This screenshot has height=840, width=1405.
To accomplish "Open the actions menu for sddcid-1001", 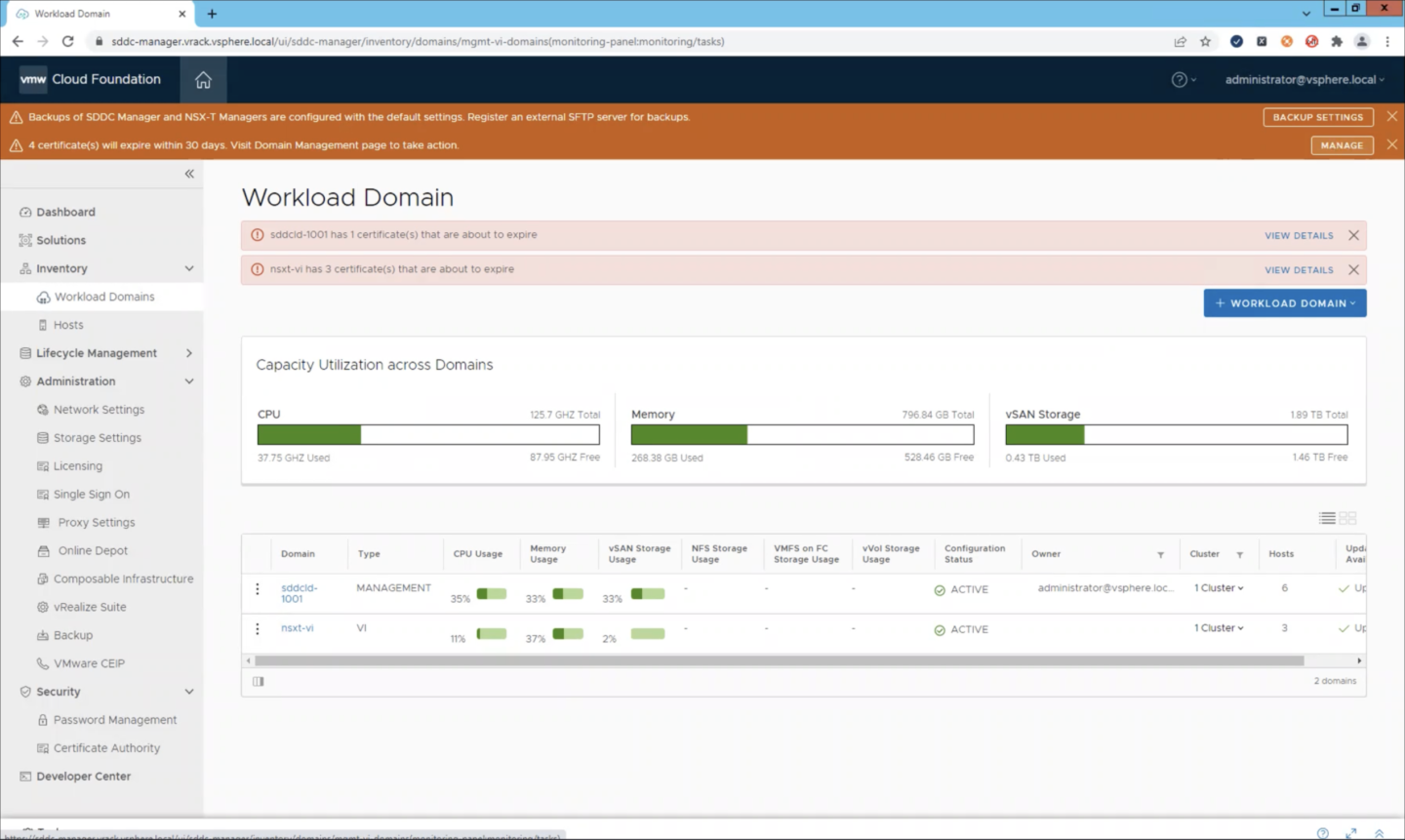I will click(x=257, y=588).
